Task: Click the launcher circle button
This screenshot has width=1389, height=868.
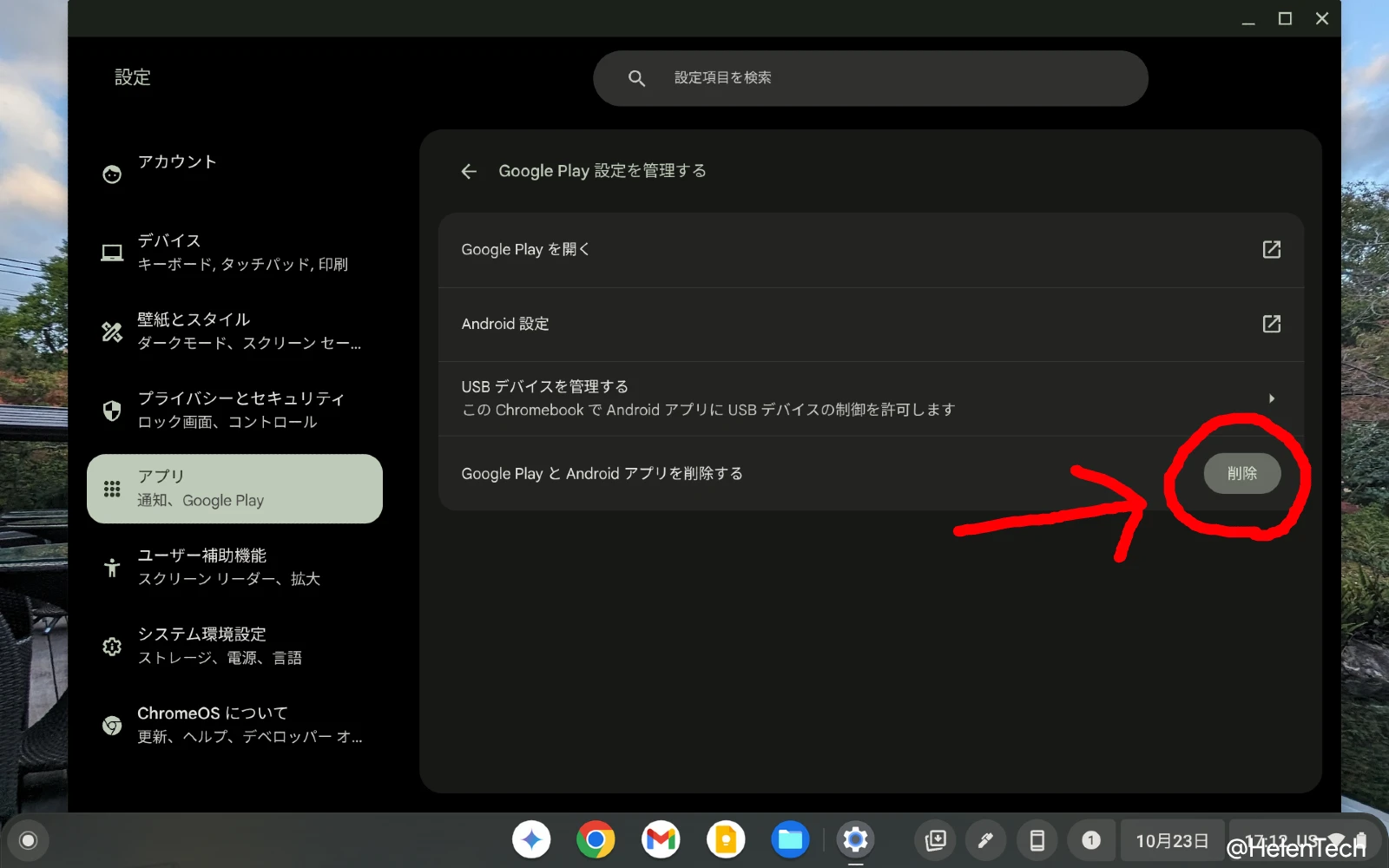Action: click(x=28, y=840)
